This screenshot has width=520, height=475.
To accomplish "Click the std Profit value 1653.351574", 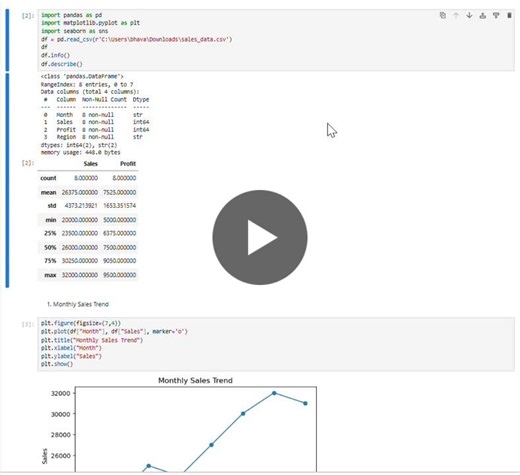I will 119,205.
